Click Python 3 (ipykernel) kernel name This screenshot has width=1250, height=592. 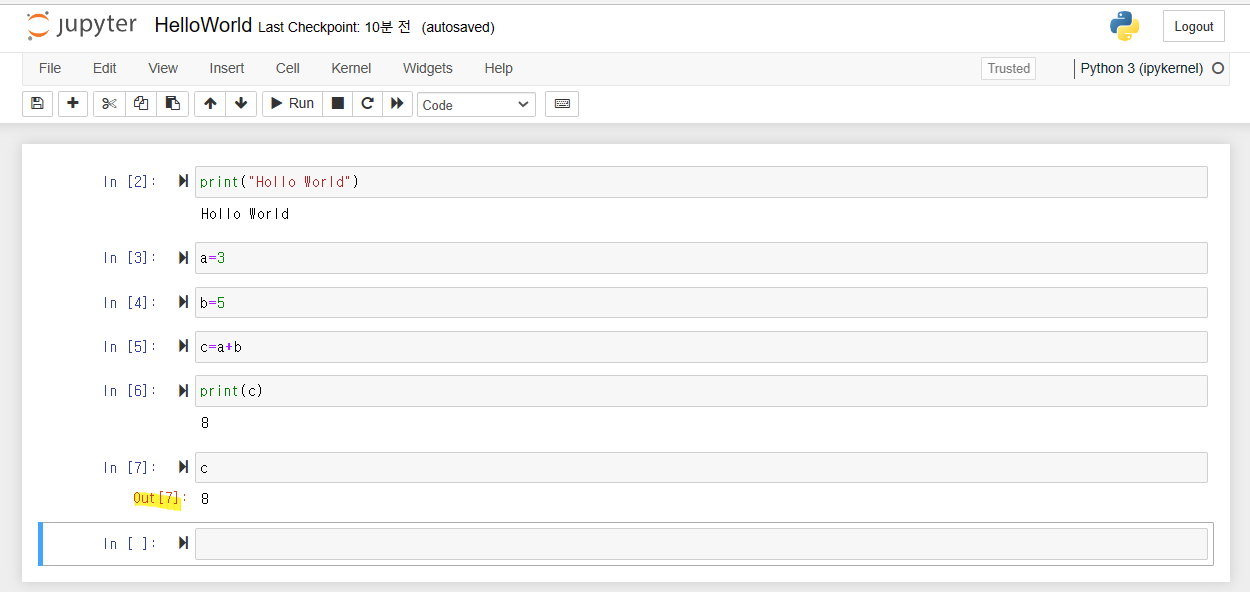tap(1142, 69)
